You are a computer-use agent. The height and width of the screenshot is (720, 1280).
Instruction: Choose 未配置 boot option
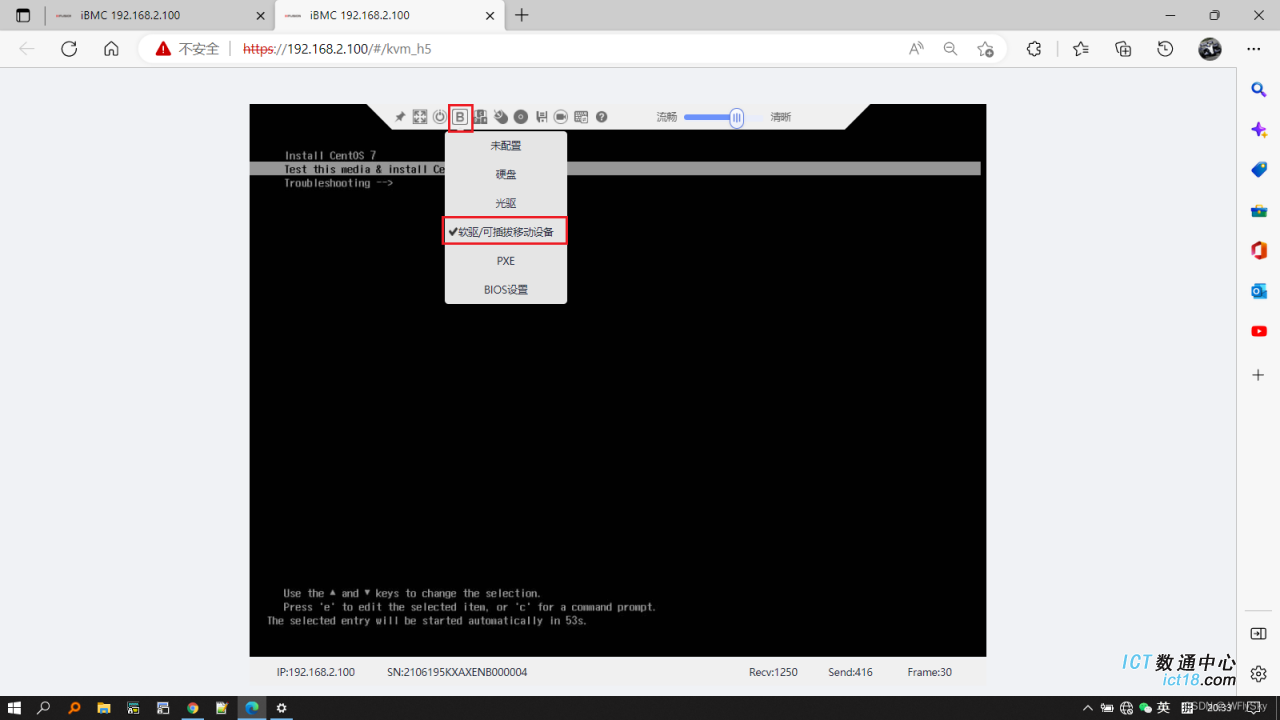(506, 145)
